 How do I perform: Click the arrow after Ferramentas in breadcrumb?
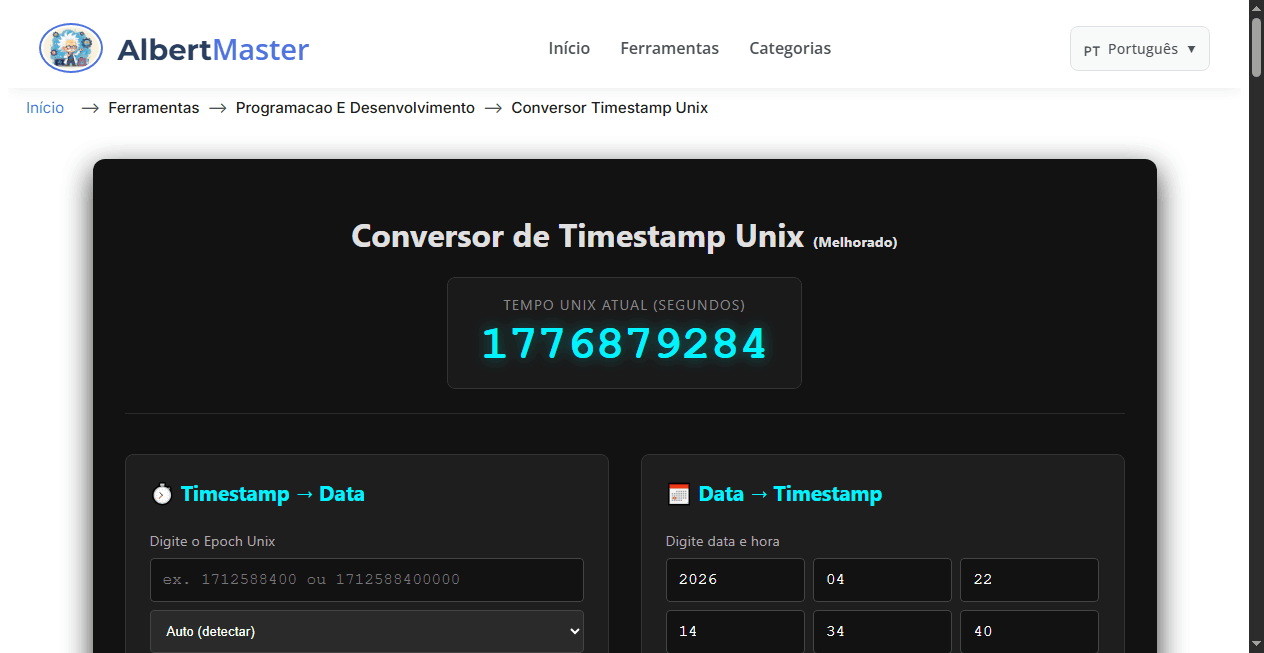click(x=217, y=107)
